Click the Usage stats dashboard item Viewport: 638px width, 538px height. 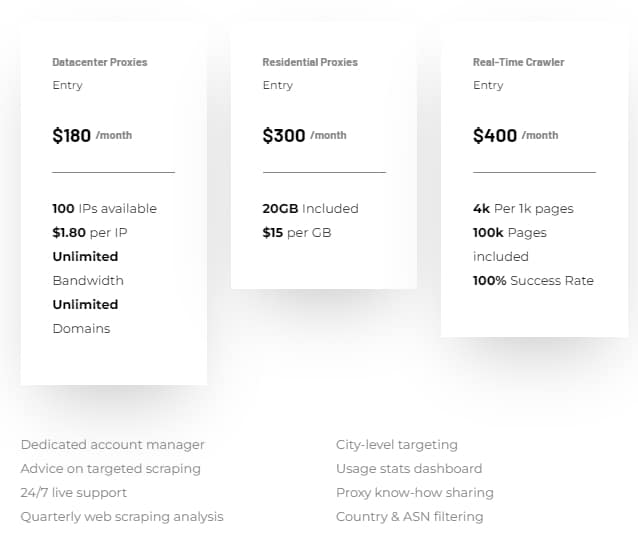409,469
